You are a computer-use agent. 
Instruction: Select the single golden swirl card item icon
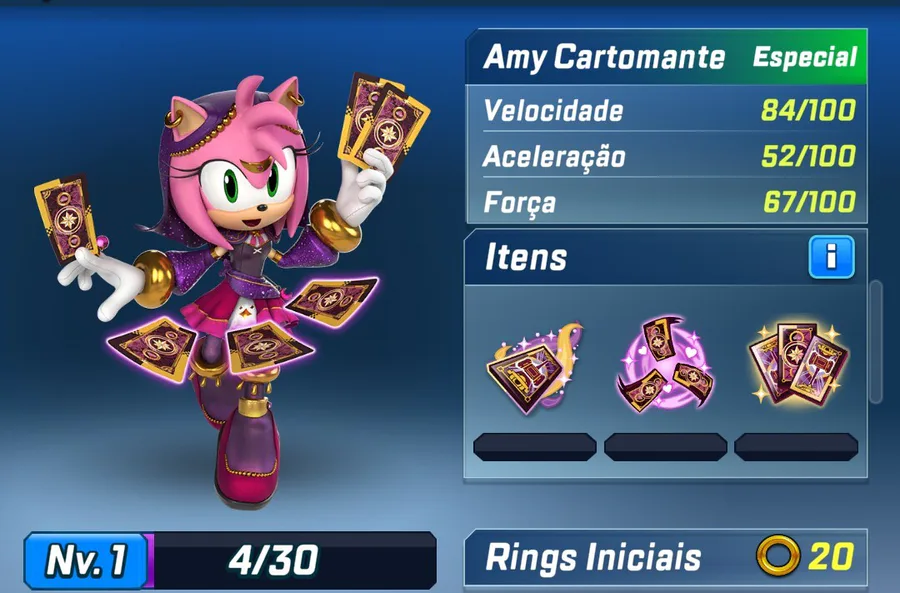point(534,368)
